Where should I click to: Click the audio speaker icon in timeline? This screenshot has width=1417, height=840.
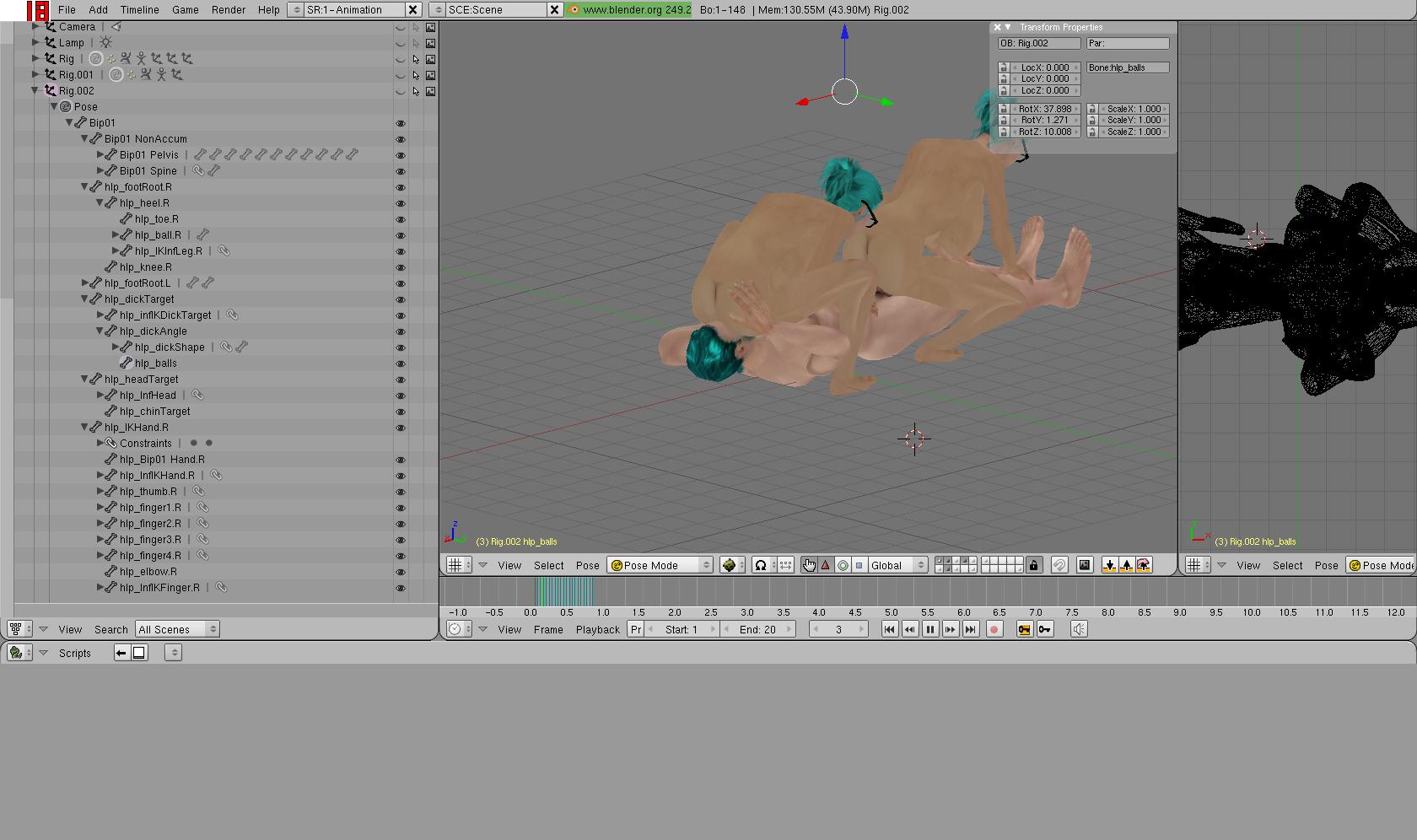(1079, 629)
